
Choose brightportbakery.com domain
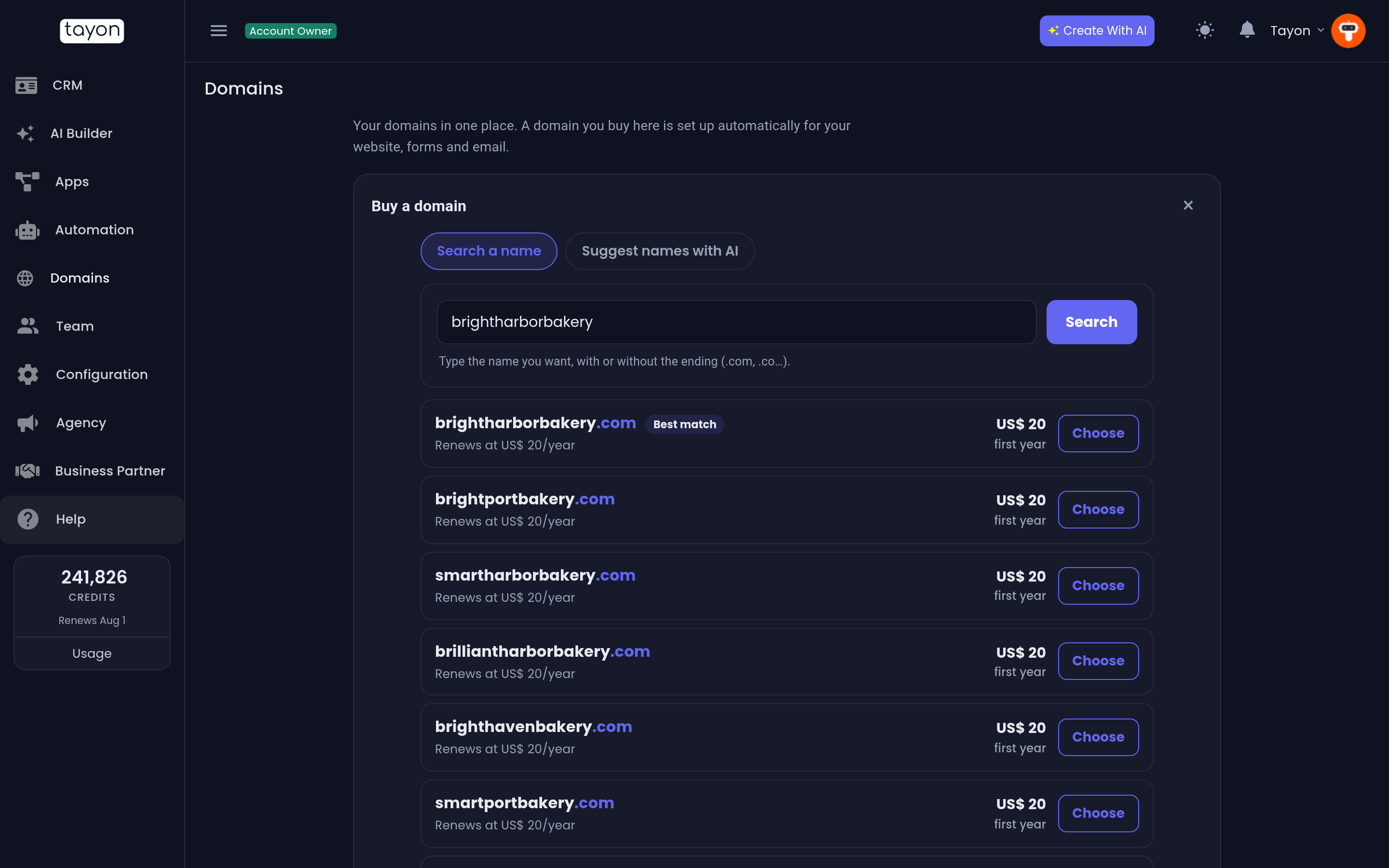(x=1098, y=510)
